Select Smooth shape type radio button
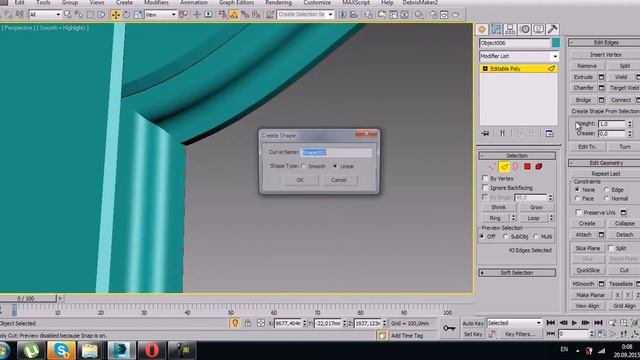Screen dimensions: 640x360 (303, 166)
